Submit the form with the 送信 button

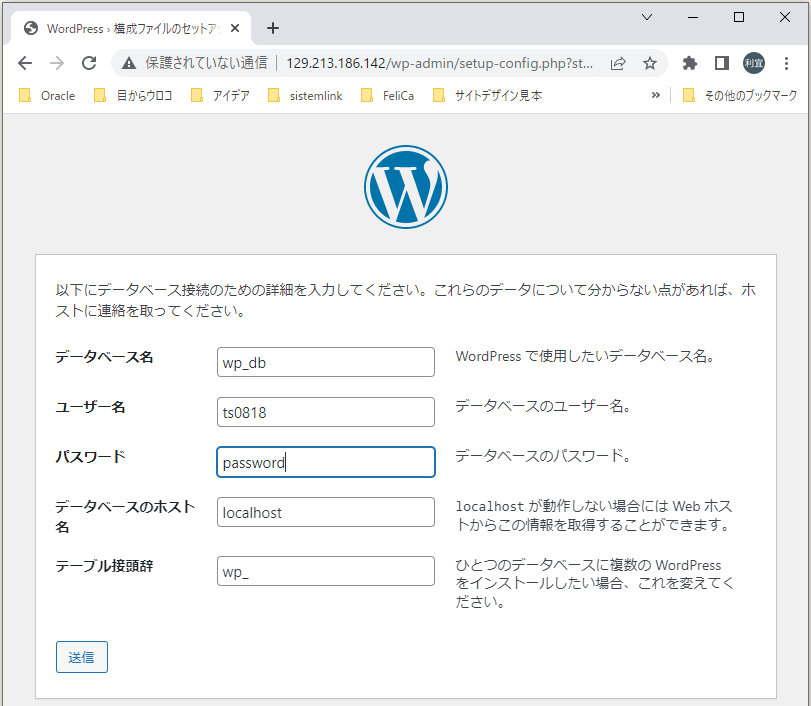[82, 657]
